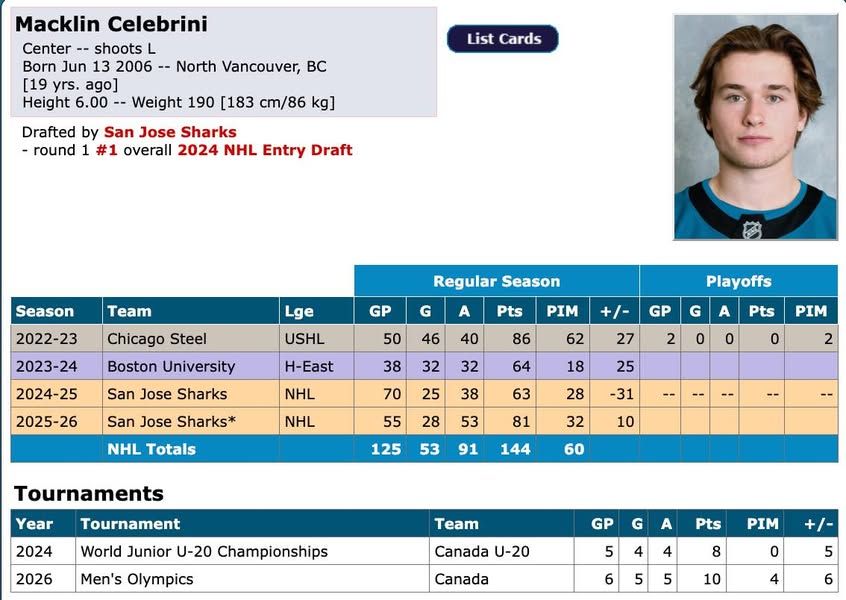Viewport: 846px width, 600px height.
Task: Click the List Cards button
Action: point(503,38)
